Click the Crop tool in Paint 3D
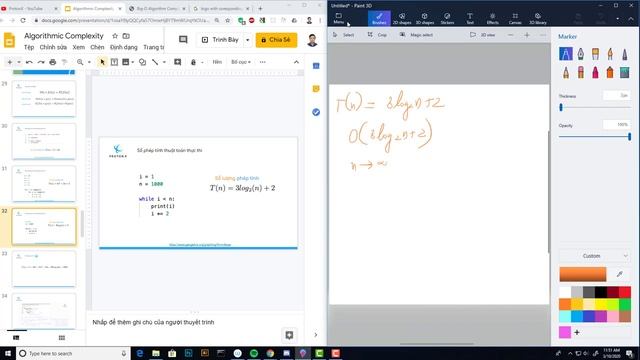This screenshot has width=640, height=360. click(377, 35)
